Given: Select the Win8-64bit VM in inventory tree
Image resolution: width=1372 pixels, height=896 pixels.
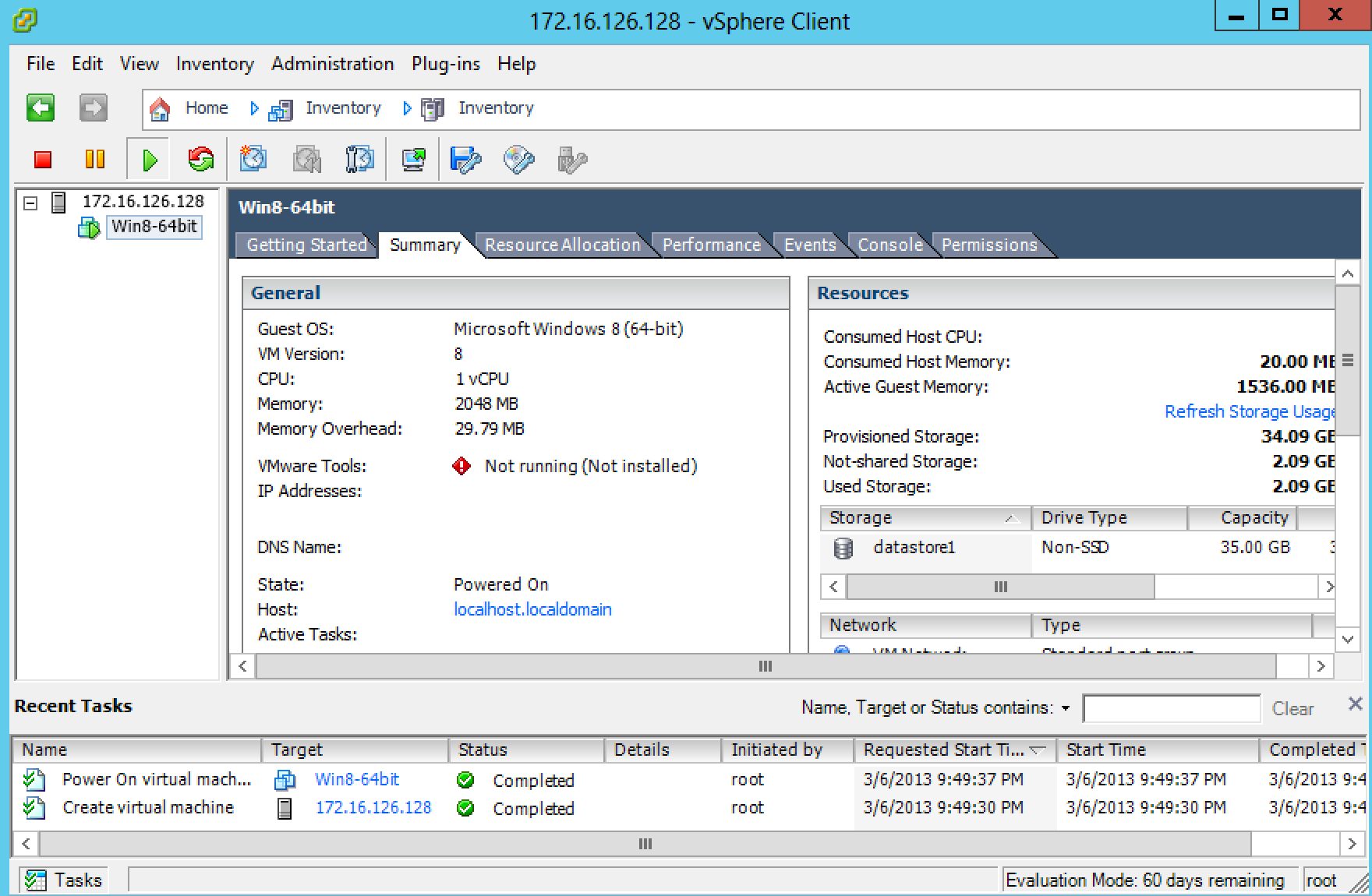Looking at the screenshot, I should 154,227.
